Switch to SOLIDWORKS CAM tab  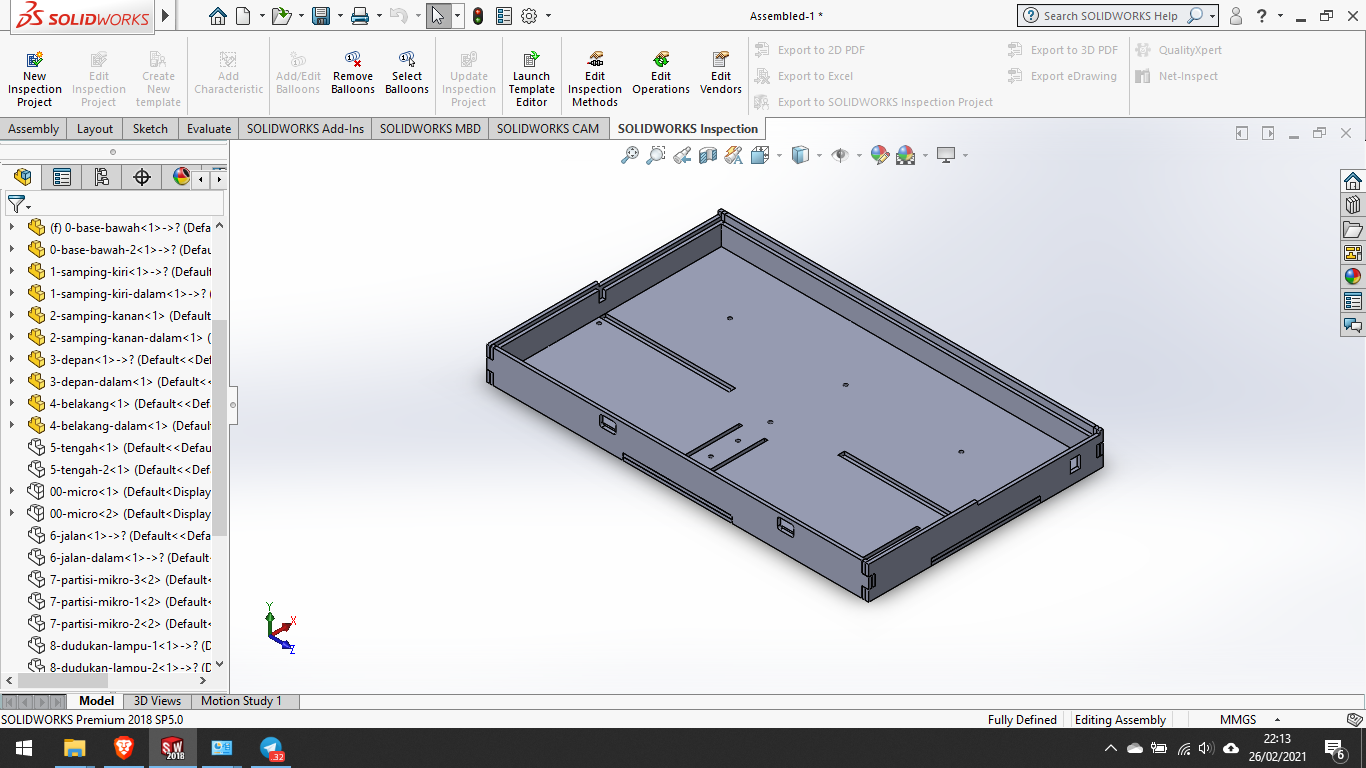click(x=548, y=128)
